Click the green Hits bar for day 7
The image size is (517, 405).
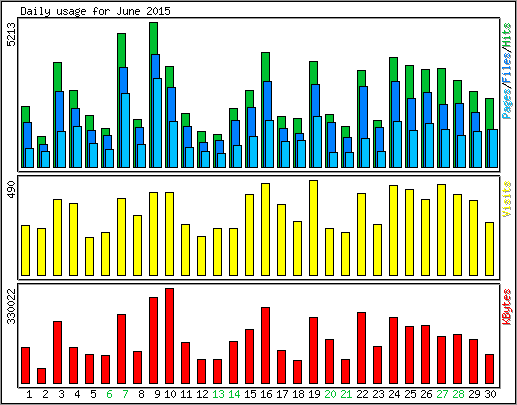(121, 50)
